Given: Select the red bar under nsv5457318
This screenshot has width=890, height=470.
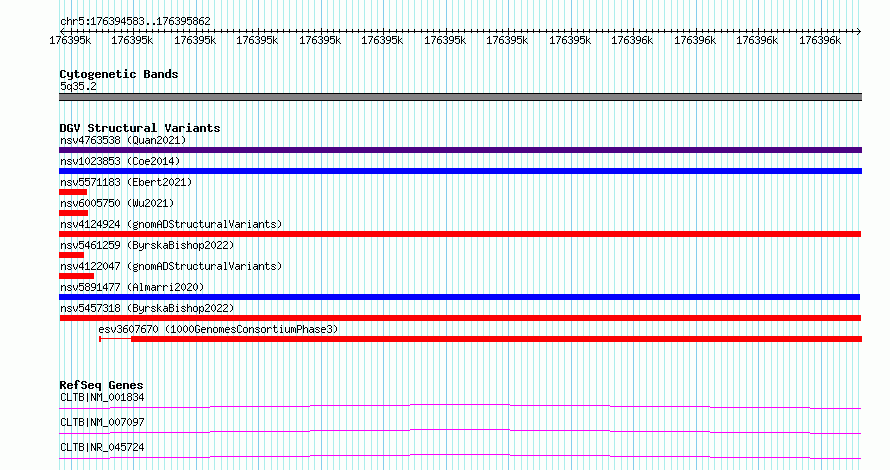Looking at the screenshot, I should point(460,318).
